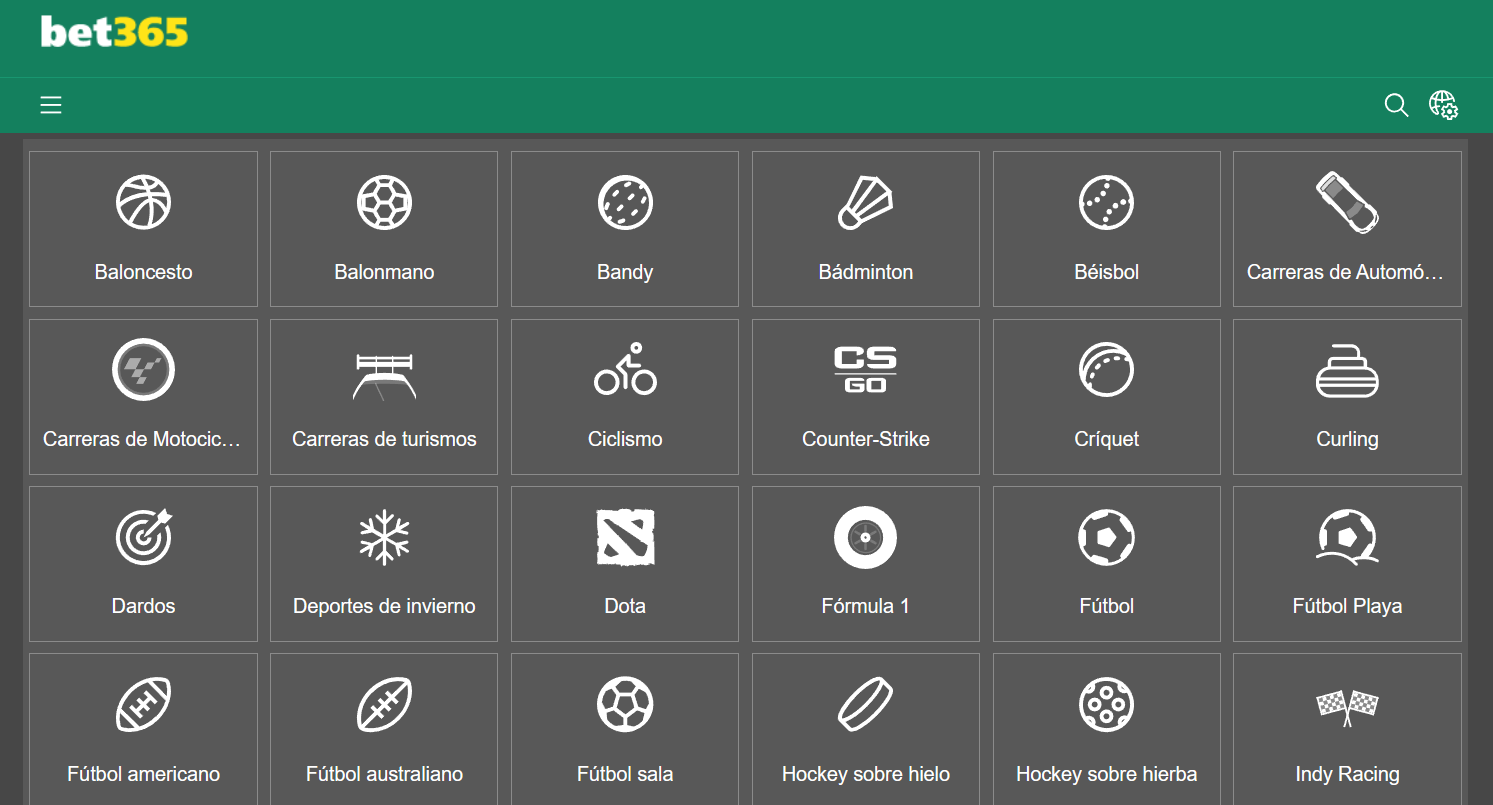Select the Bádminton shuttlecock icon

tap(866, 202)
